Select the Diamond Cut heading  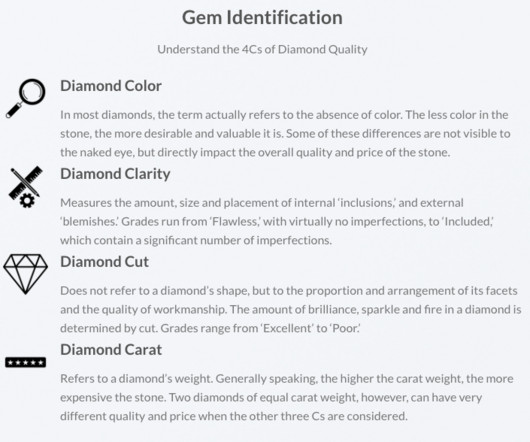tap(104, 262)
